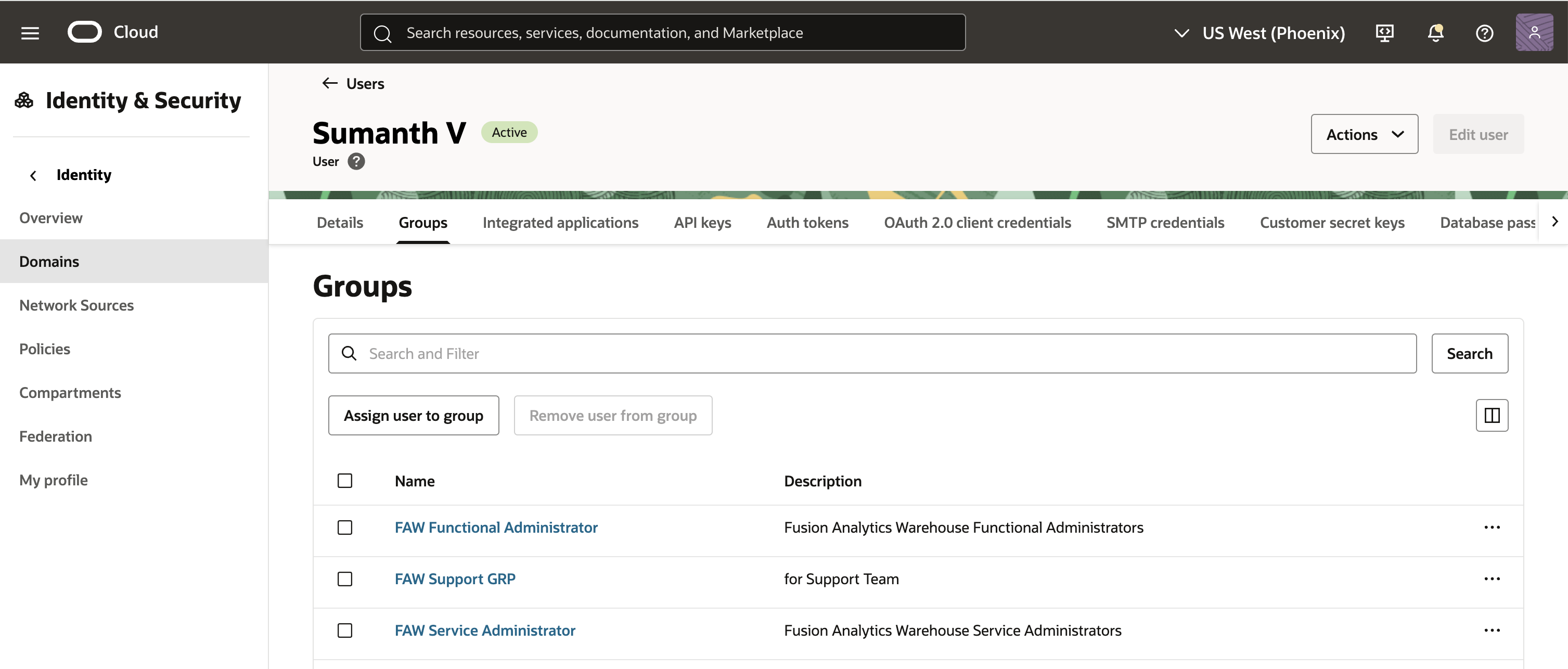Click the Edit user button
The image size is (1568, 669).
pos(1478,134)
